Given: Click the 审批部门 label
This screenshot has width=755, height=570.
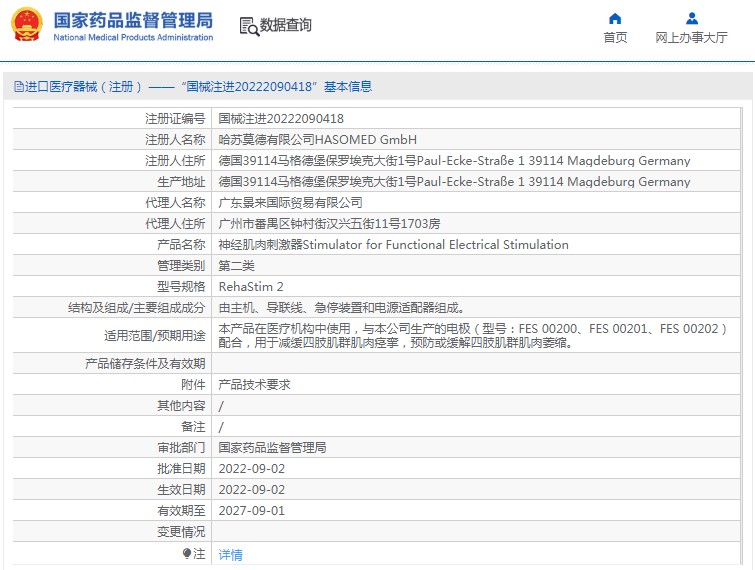Looking at the screenshot, I should tap(181, 448).
